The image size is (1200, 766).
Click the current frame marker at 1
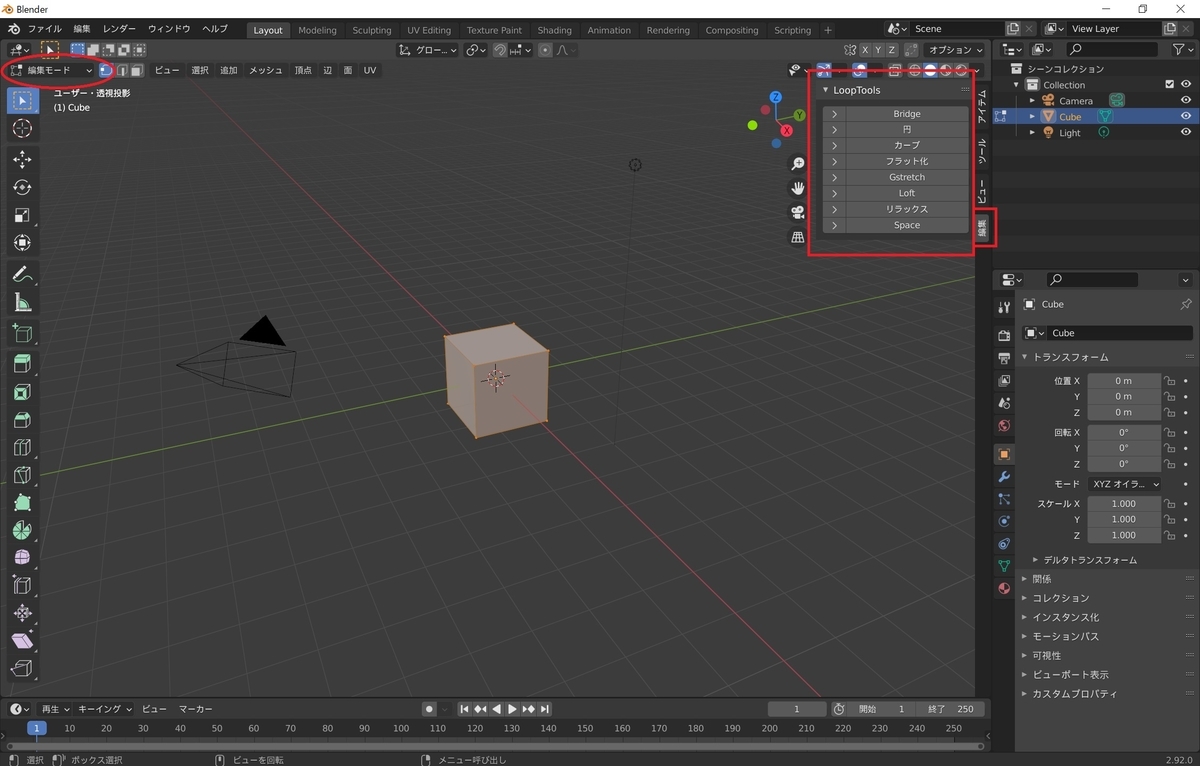[37, 728]
